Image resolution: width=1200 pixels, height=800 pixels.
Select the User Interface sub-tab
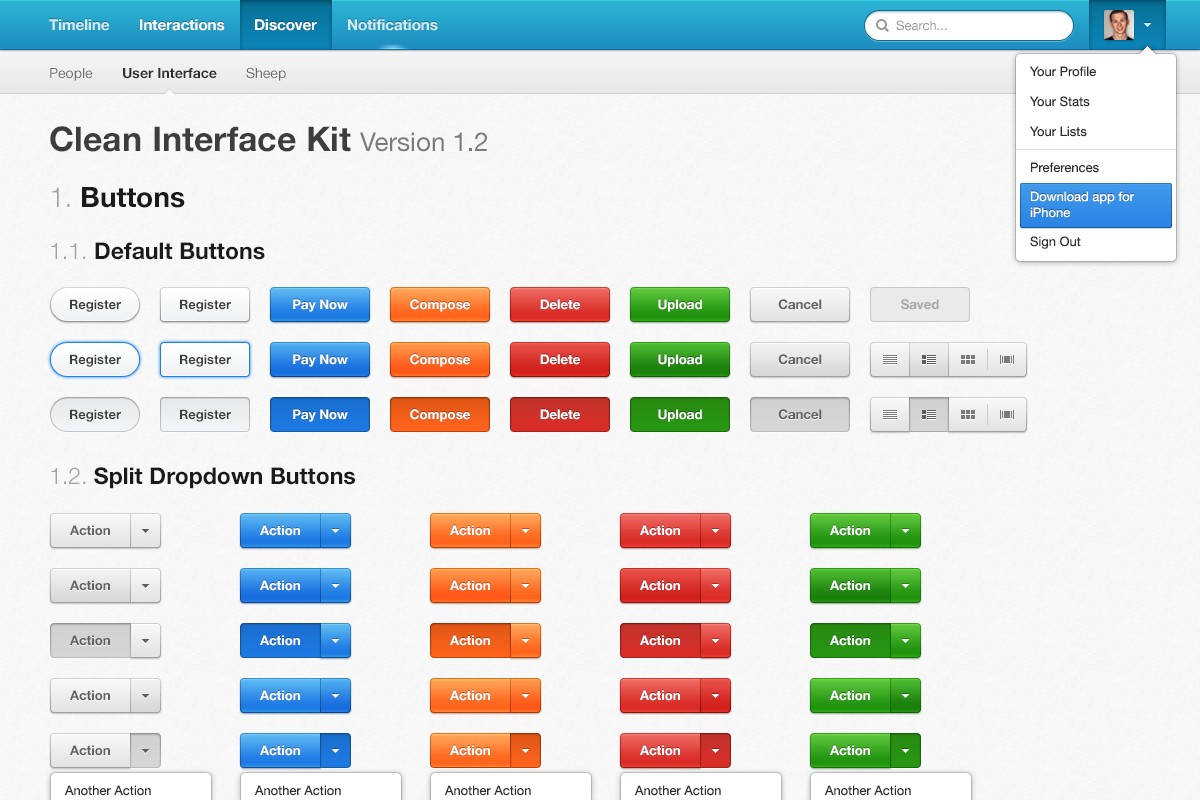pos(169,73)
